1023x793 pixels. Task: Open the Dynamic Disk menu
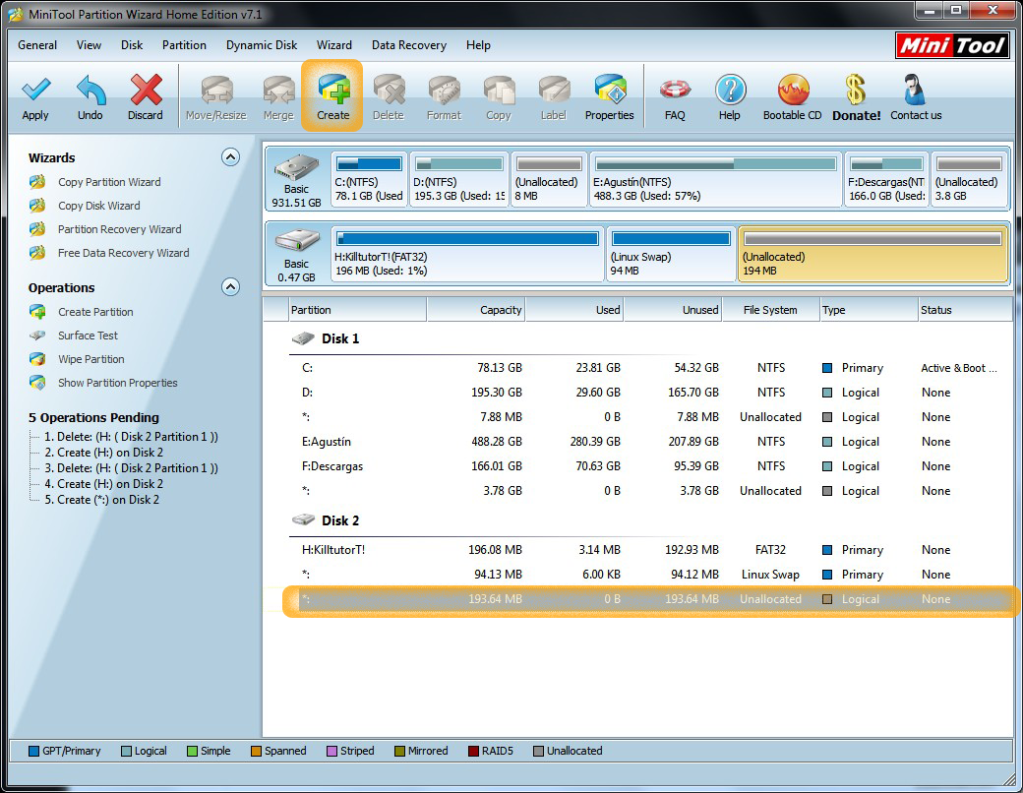tap(262, 45)
